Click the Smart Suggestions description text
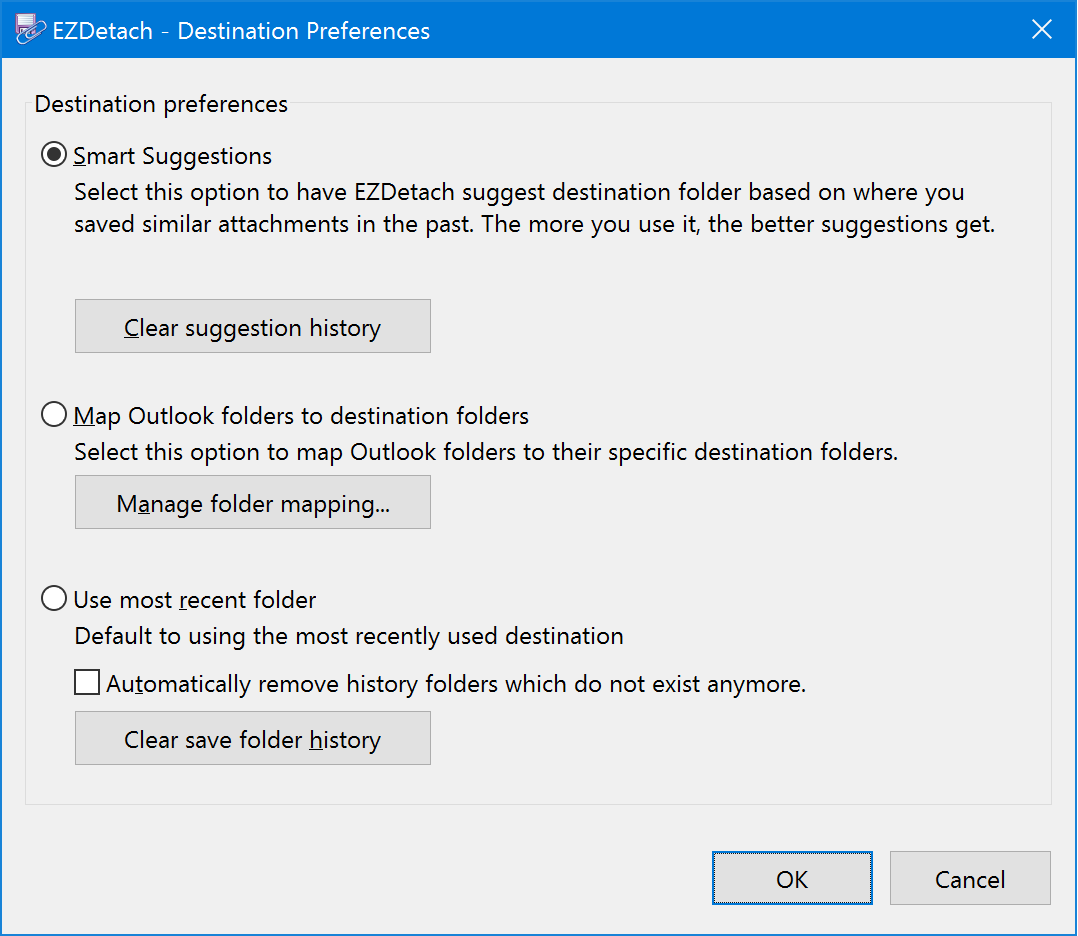This screenshot has height=936, width=1078. click(534, 208)
